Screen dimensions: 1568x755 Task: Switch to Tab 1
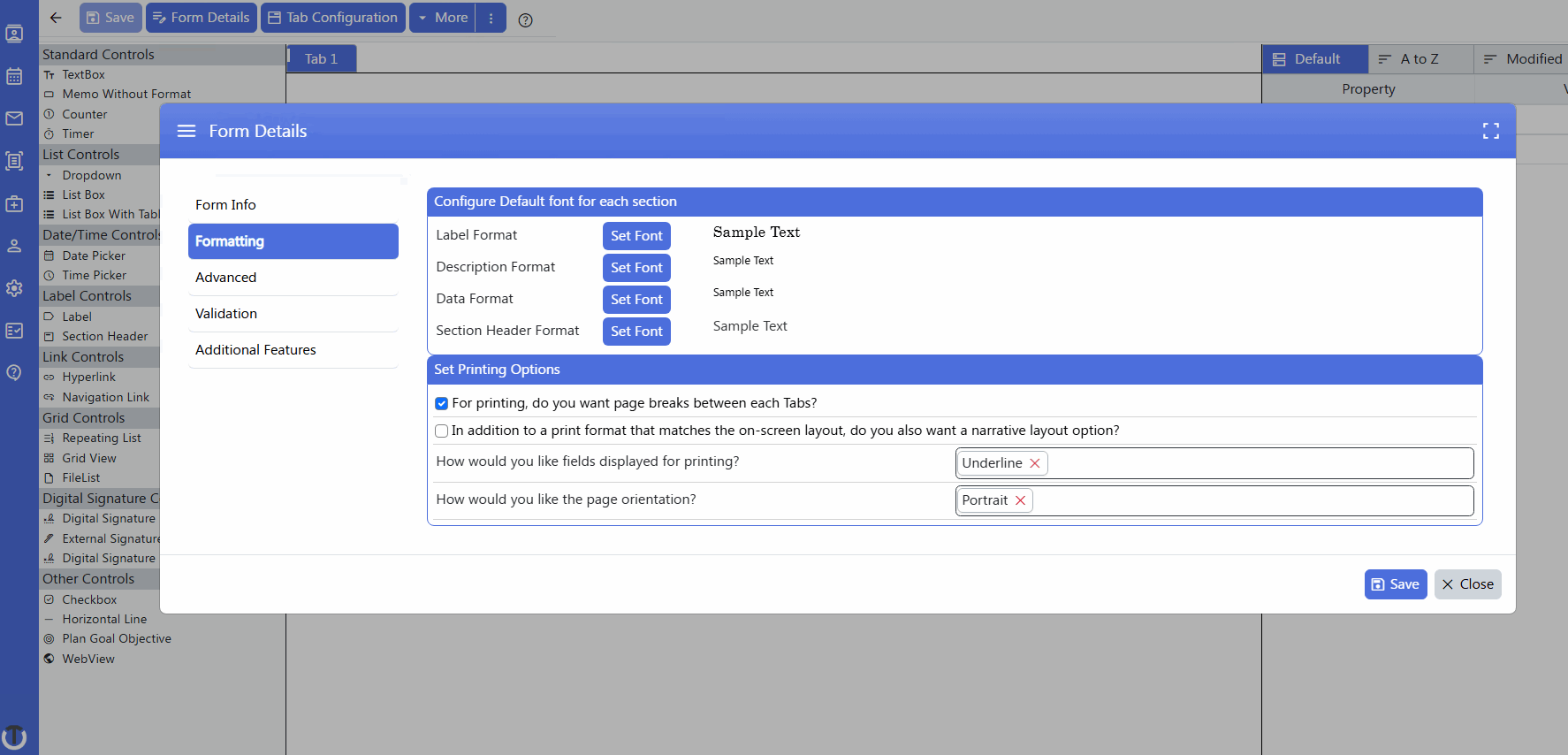[322, 58]
